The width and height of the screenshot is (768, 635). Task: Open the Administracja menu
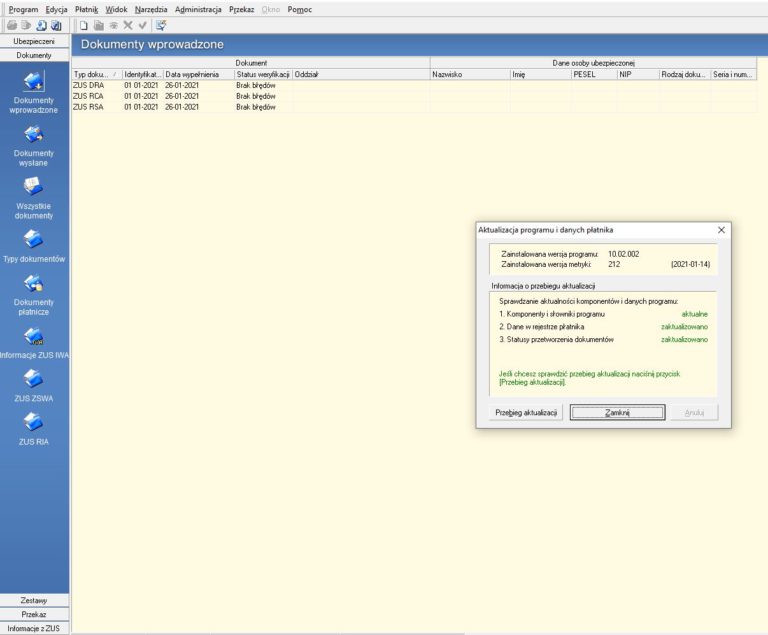[197, 9]
